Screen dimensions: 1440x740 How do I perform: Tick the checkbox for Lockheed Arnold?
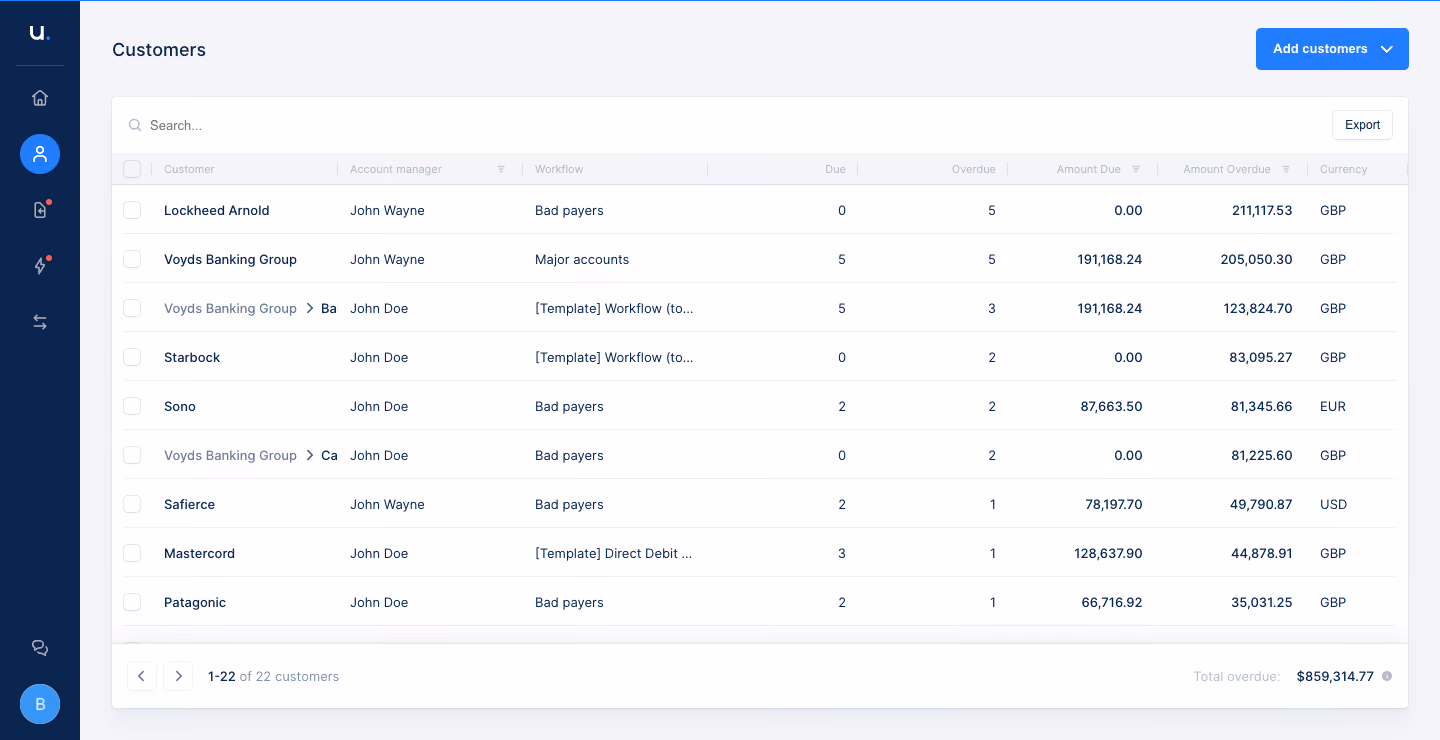tap(132, 210)
